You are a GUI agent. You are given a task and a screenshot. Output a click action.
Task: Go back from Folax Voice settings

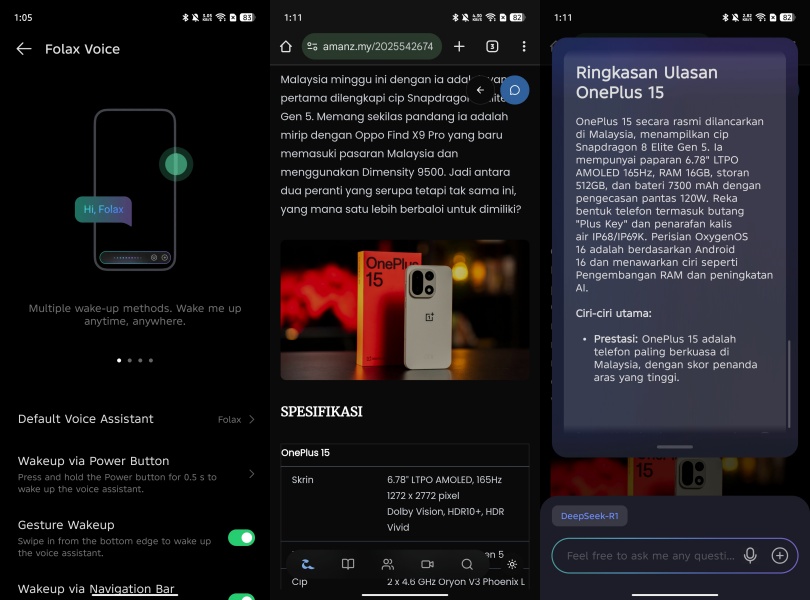tap(24, 49)
